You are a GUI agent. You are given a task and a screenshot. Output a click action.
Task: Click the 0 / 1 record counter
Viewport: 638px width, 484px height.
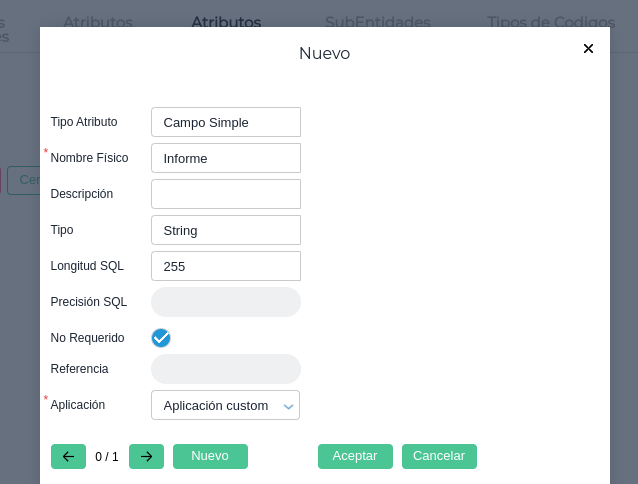point(107,457)
